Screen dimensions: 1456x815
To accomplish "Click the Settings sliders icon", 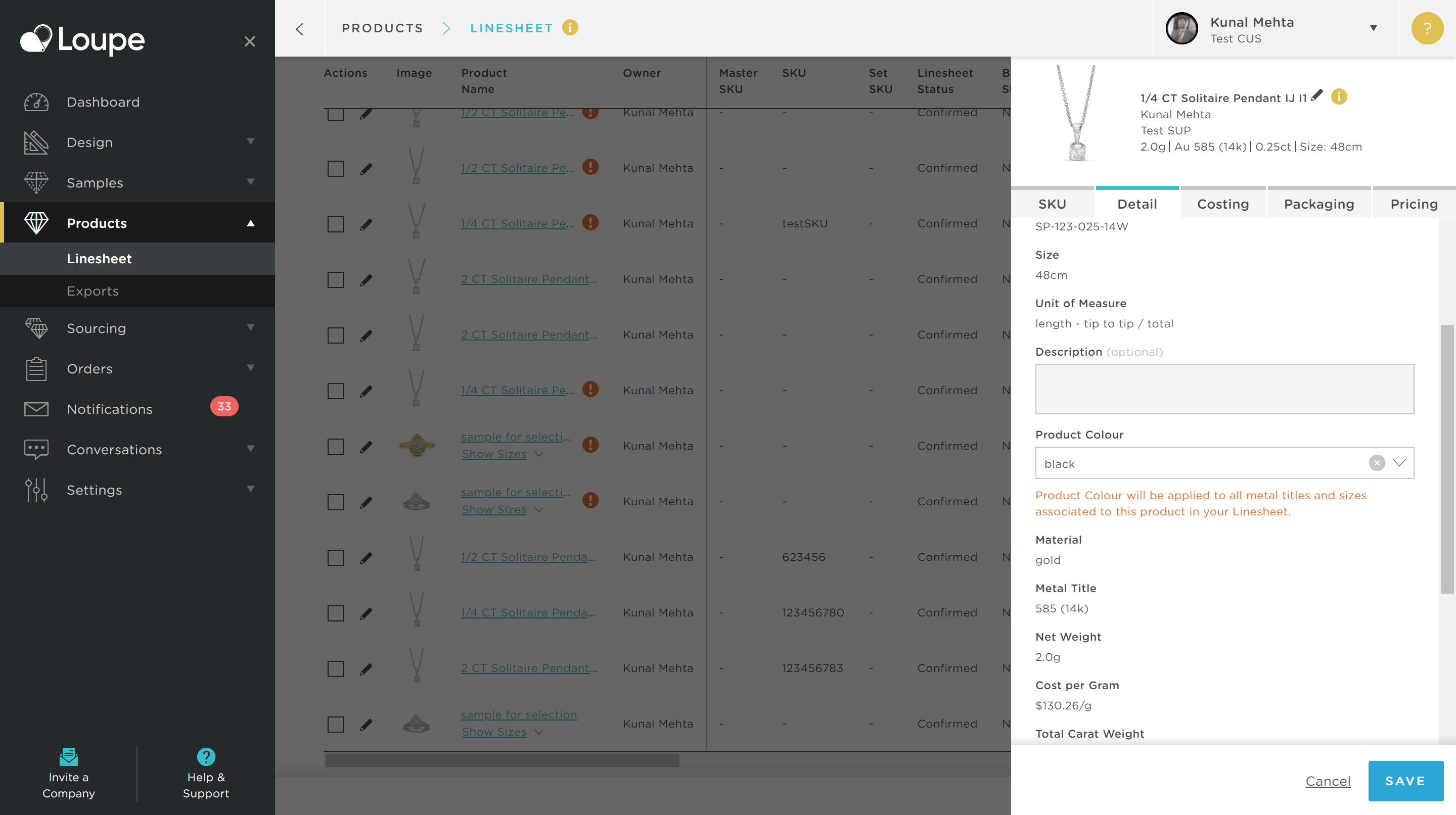I will tap(36, 490).
